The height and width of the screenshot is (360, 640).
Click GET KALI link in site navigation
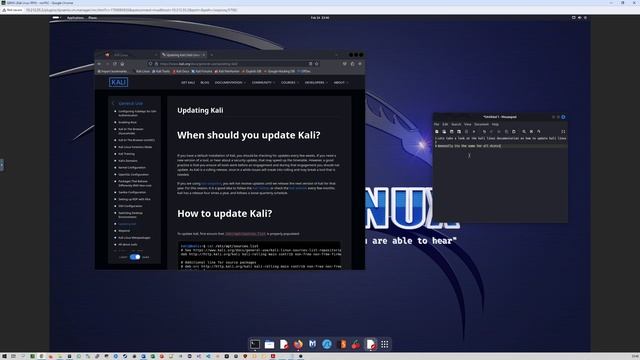click(188, 82)
